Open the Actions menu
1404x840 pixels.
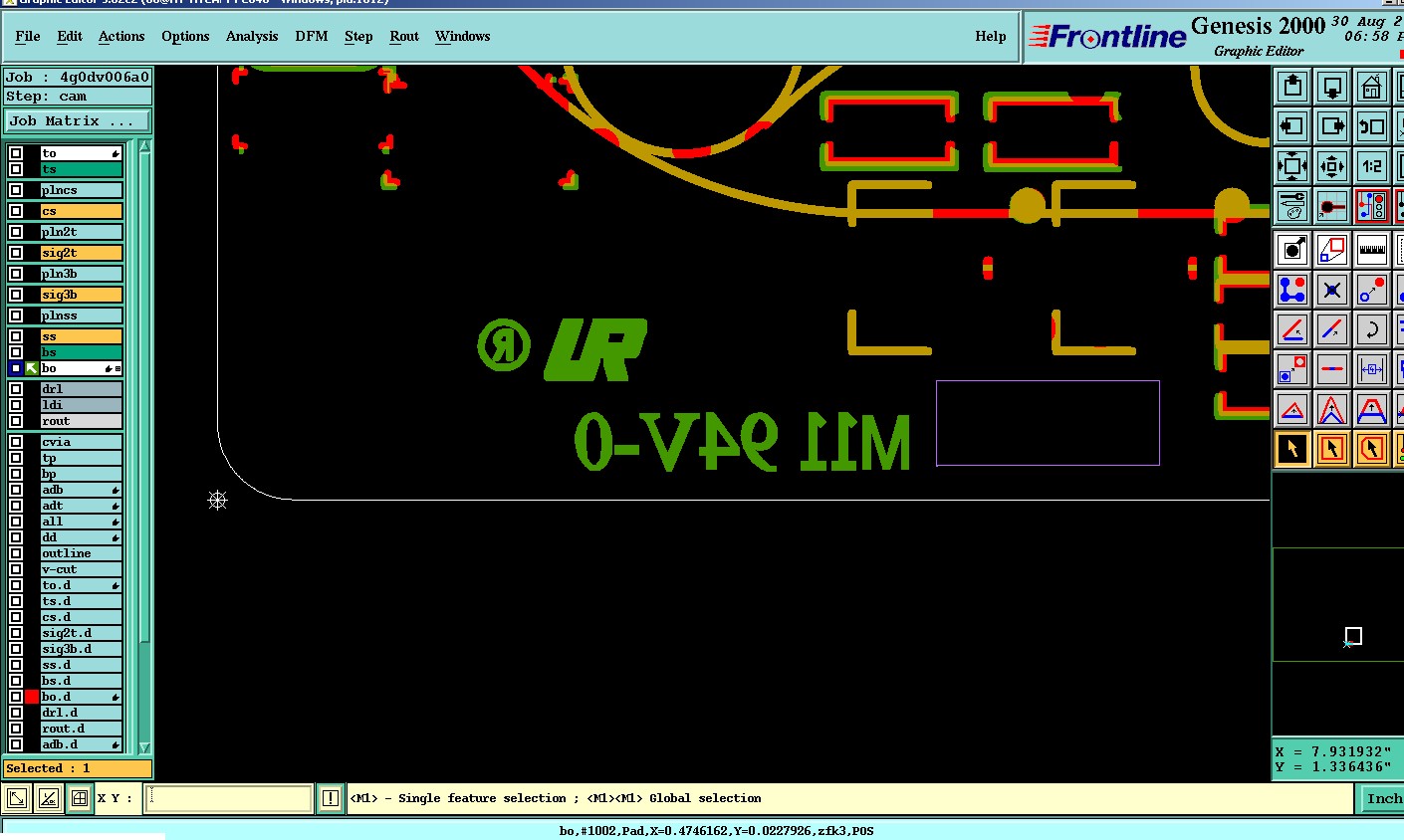pyautogui.click(x=121, y=36)
